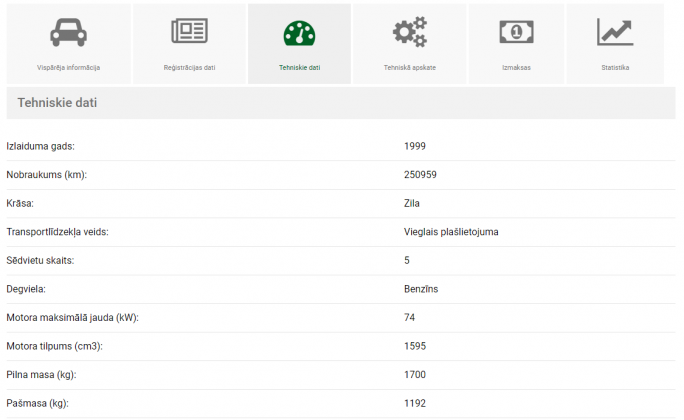Open the Izmaksas tab label

pos(516,68)
